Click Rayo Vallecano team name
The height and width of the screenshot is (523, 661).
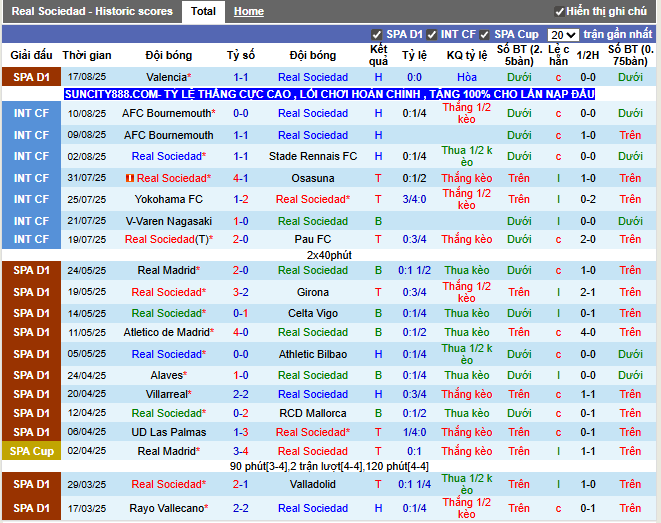(x=169, y=509)
